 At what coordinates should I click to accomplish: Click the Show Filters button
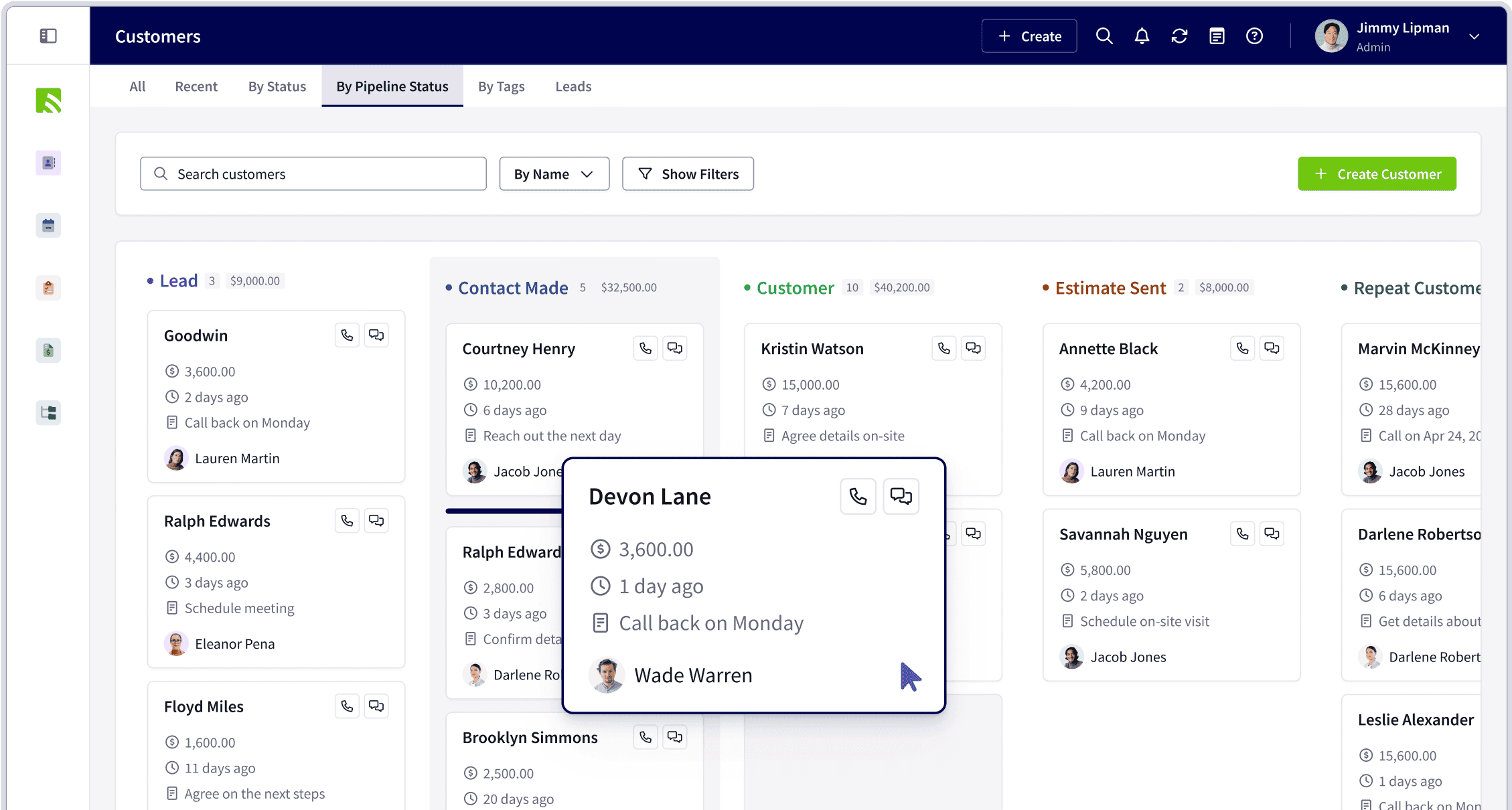click(688, 174)
